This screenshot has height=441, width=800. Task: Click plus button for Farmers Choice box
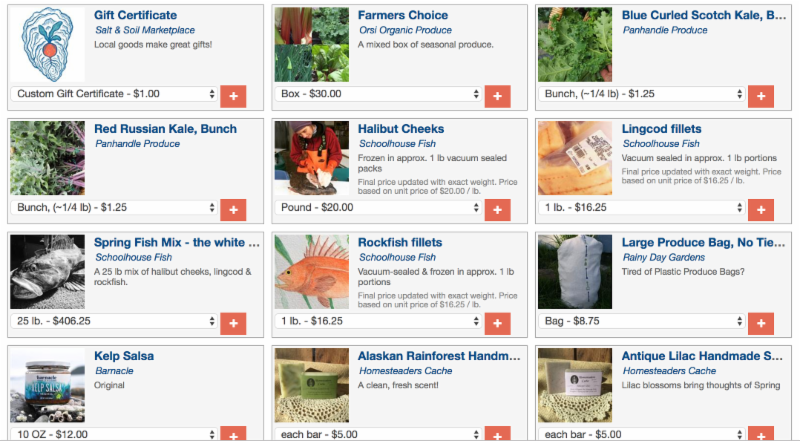coord(497,96)
